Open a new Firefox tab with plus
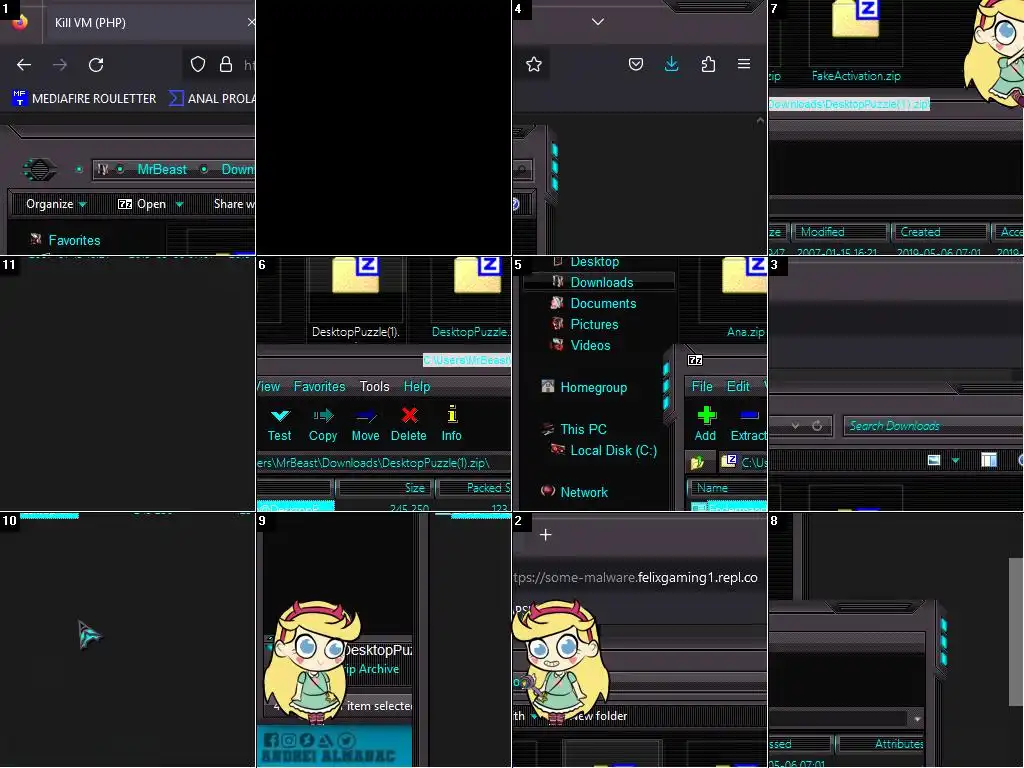The height and width of the screenshot is (768, 1024). coord(546,535)
